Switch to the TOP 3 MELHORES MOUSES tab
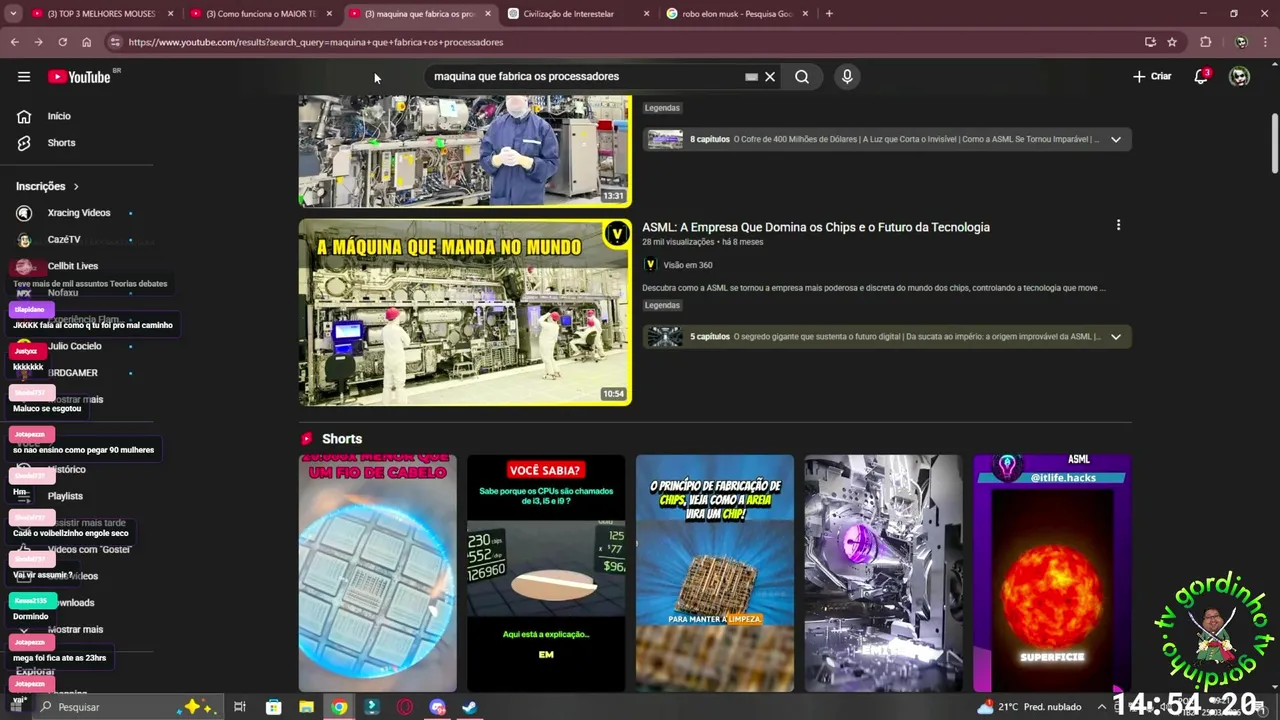 tap(104, 14)
